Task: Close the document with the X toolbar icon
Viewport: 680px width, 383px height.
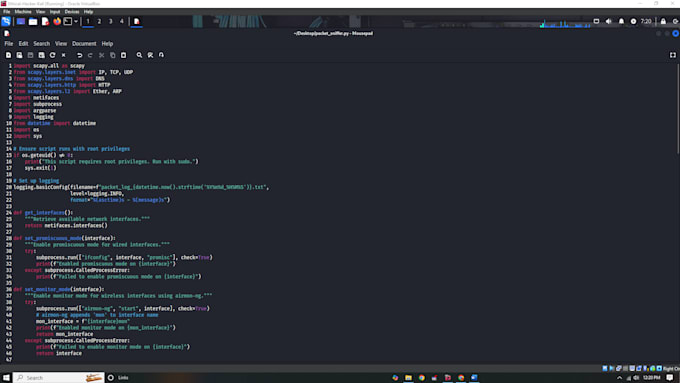Action: click(63, 55)
